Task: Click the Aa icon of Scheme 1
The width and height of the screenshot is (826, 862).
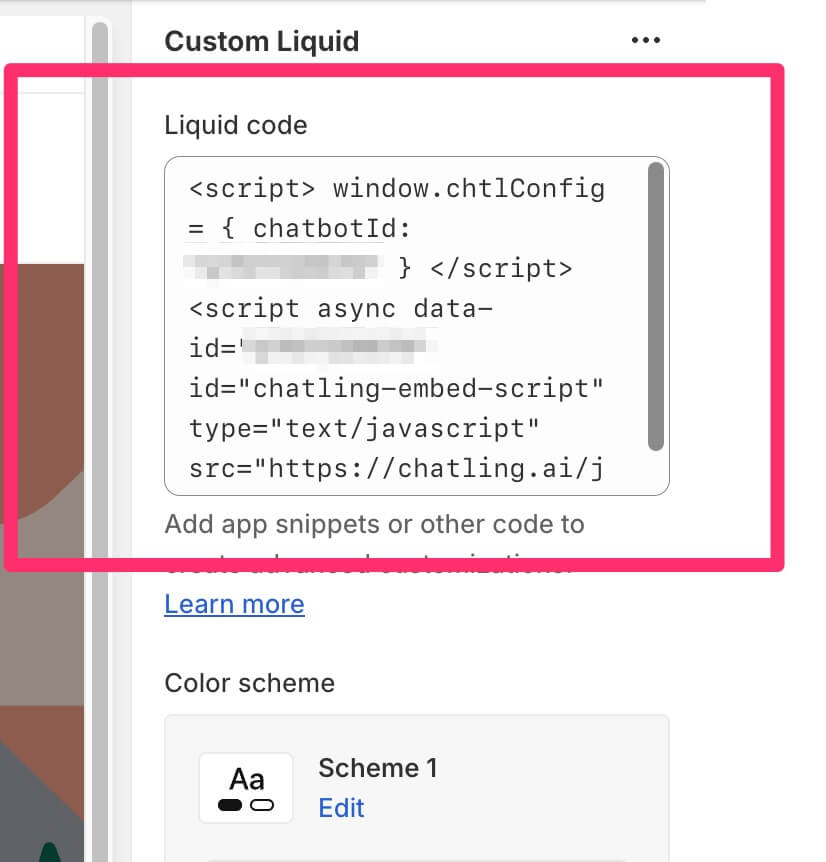Action: [x=246, y=788]
